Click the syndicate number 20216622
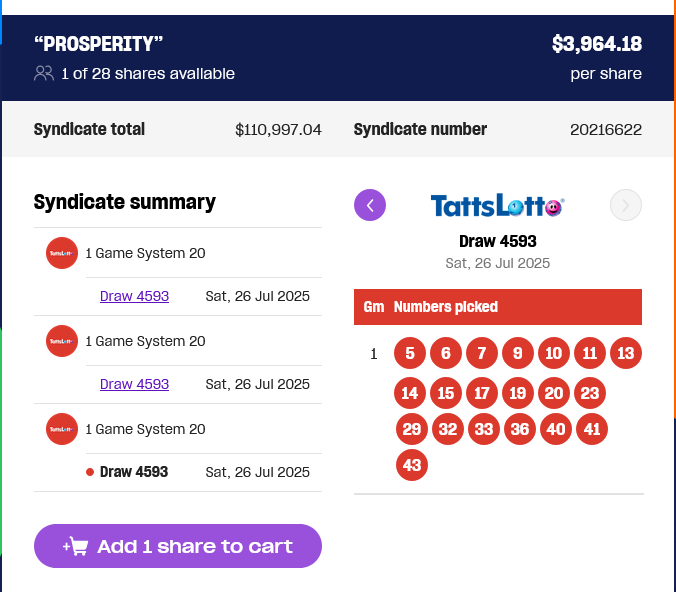 (606, 129)
